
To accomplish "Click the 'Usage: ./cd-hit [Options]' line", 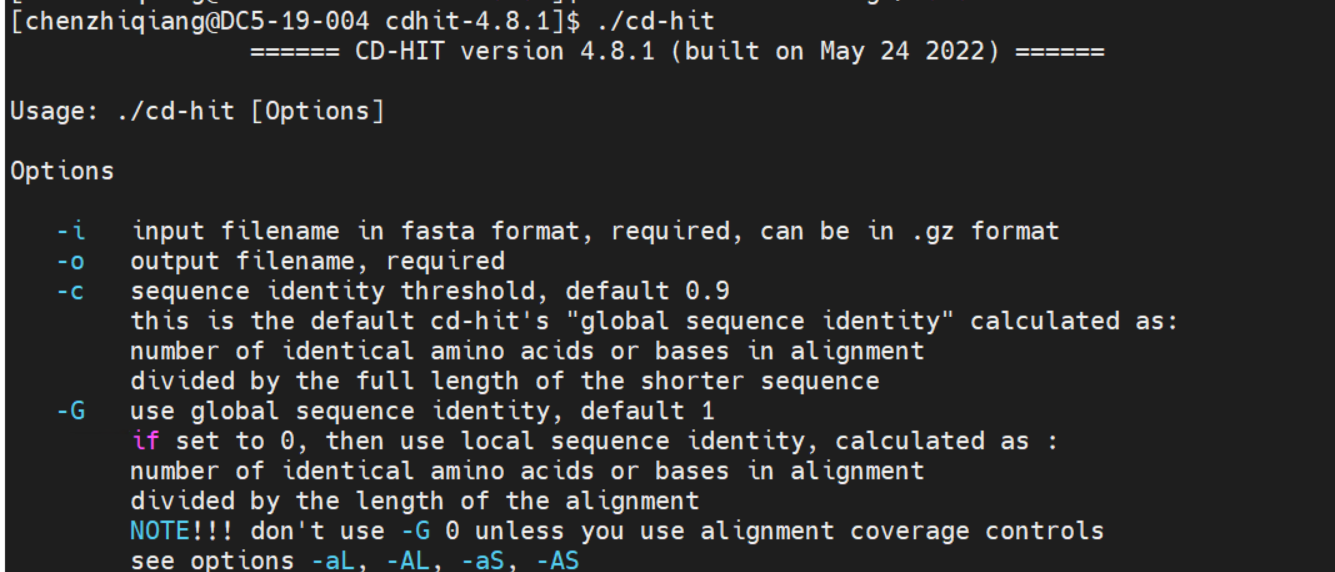I will tap(197, 111).
